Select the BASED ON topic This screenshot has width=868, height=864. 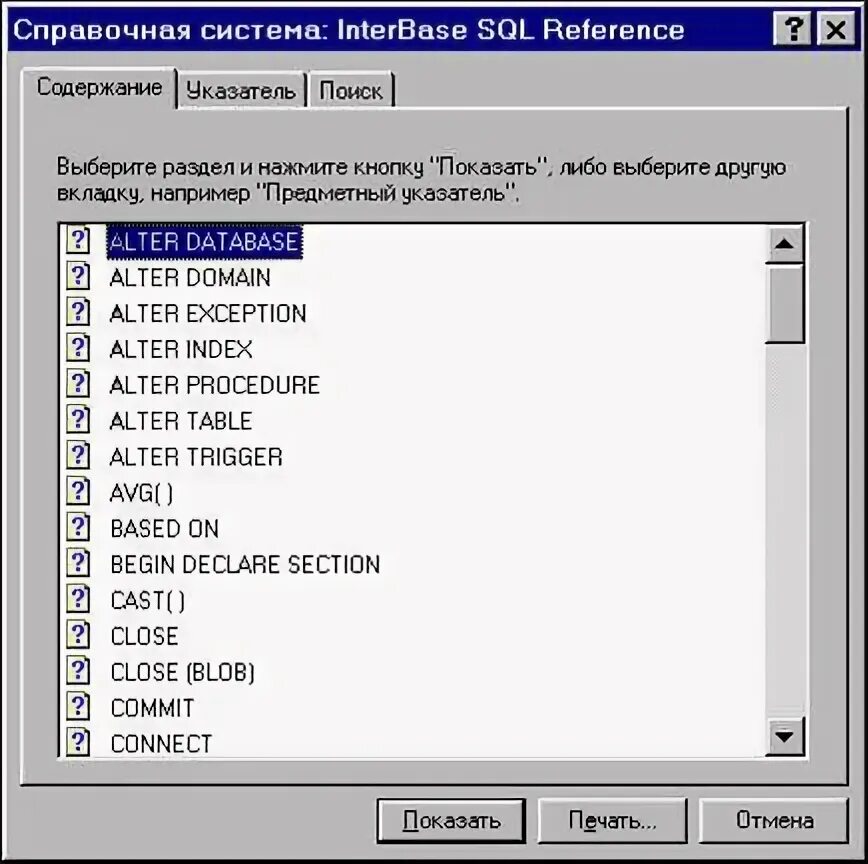point(165,529)
